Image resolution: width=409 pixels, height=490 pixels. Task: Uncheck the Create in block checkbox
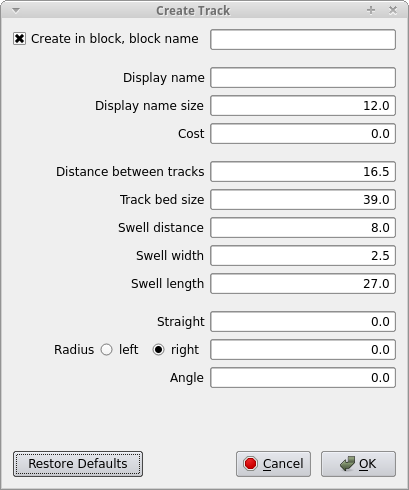click(19, 39)
